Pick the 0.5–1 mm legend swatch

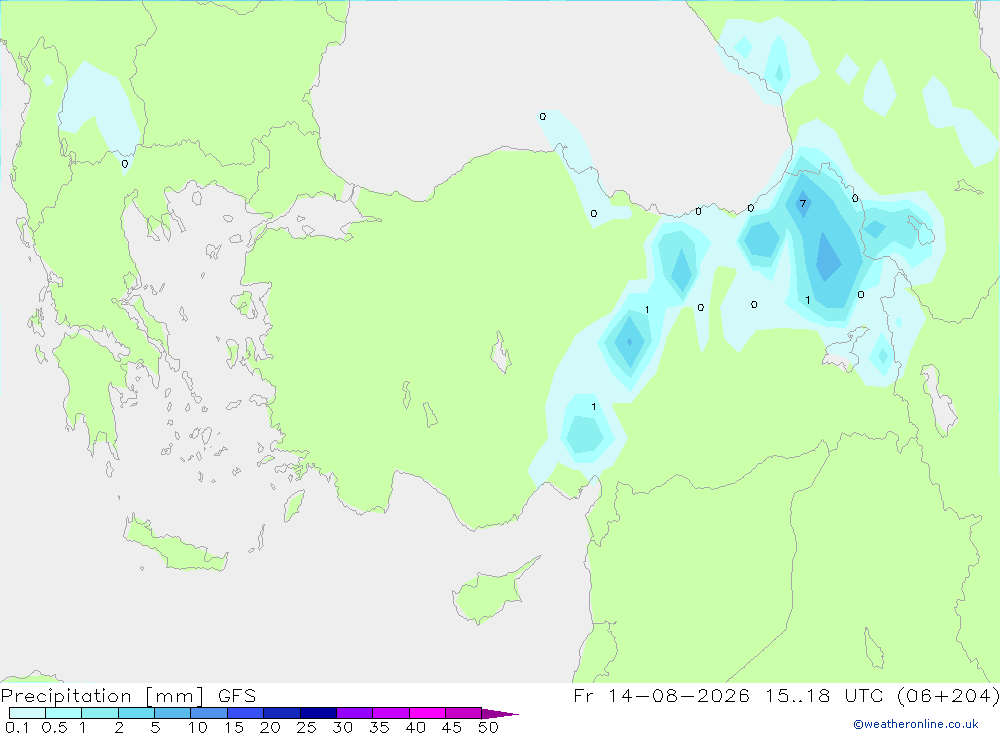coord(64,713)
